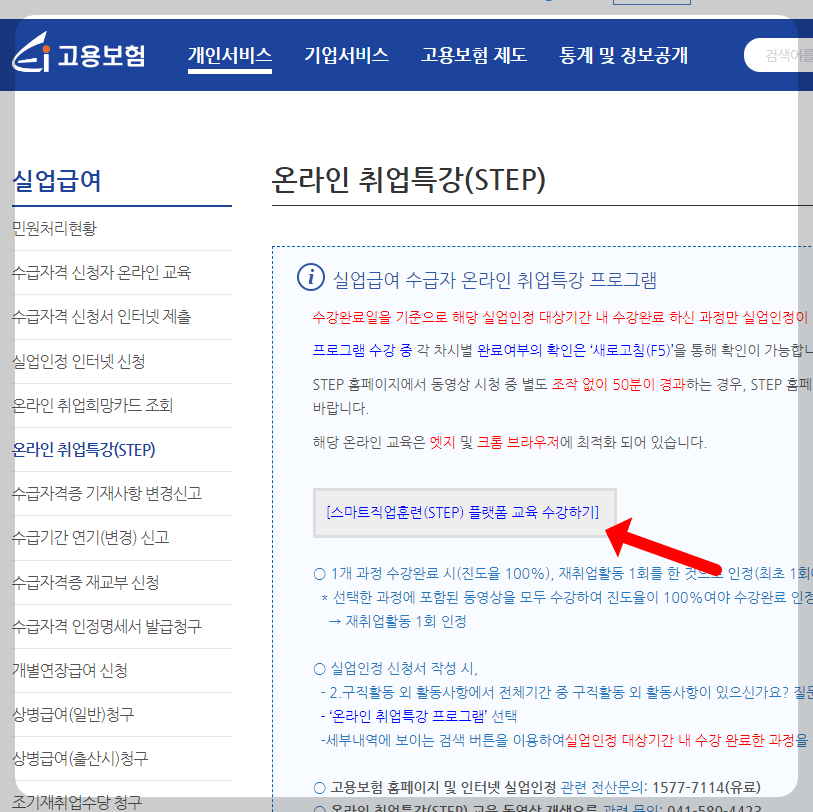Click the info icon beside program title
Screen dimensions: 813x812
(x=311, y=277)
